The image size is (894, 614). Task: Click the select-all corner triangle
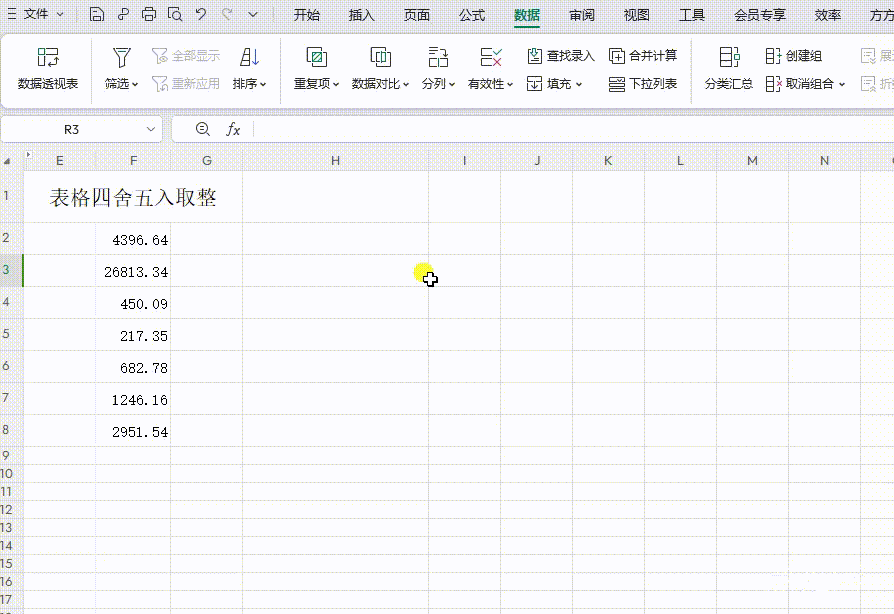pos(7,161)
